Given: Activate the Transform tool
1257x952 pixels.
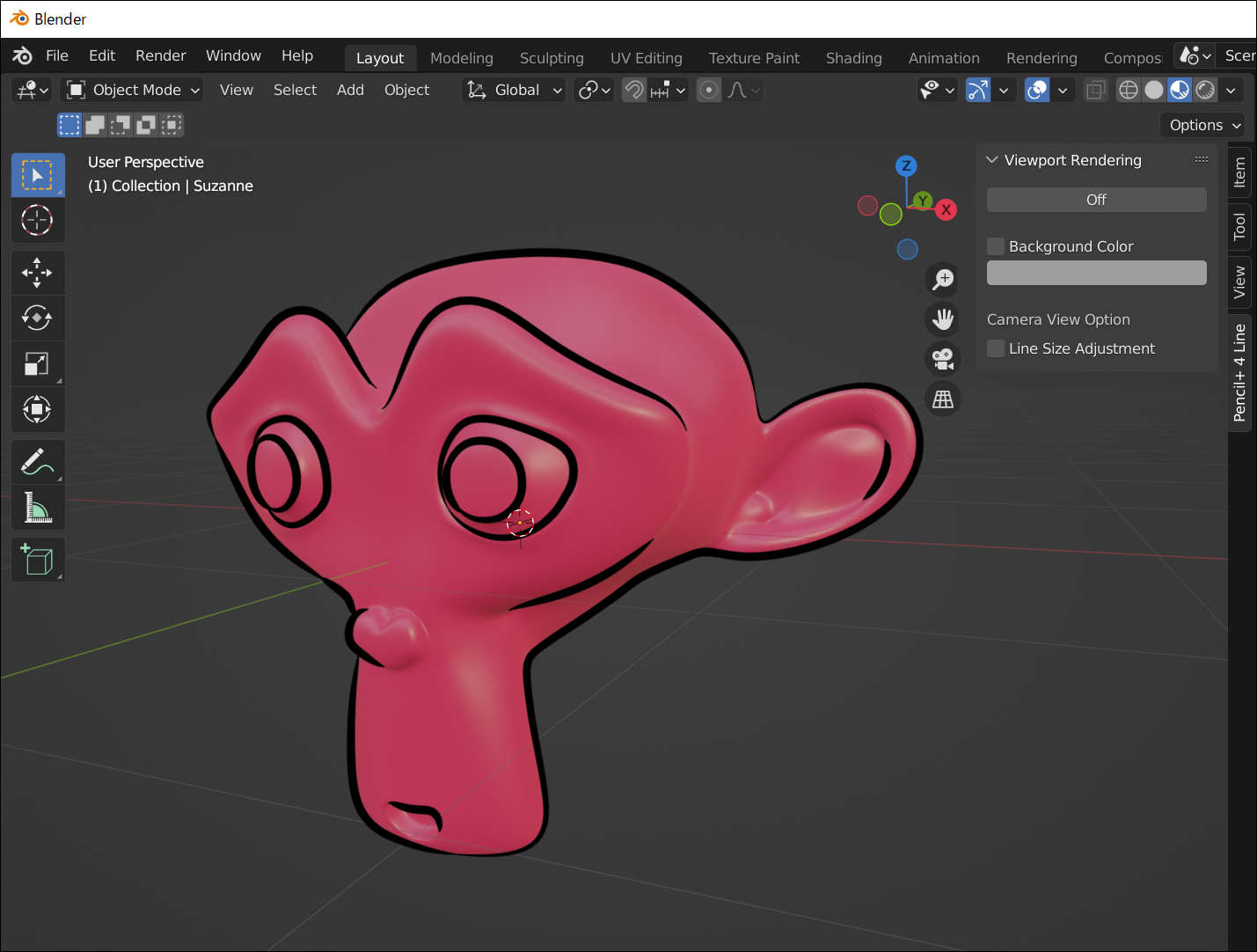Looking at the screenshot, I should click(x=38, y=409).
